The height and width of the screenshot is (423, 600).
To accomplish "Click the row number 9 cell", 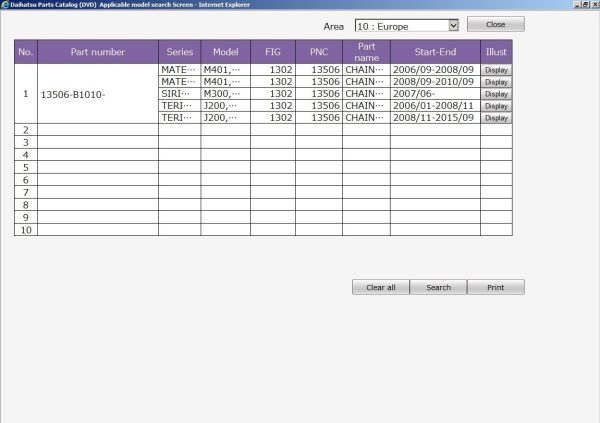I will (x=26, y=217).
